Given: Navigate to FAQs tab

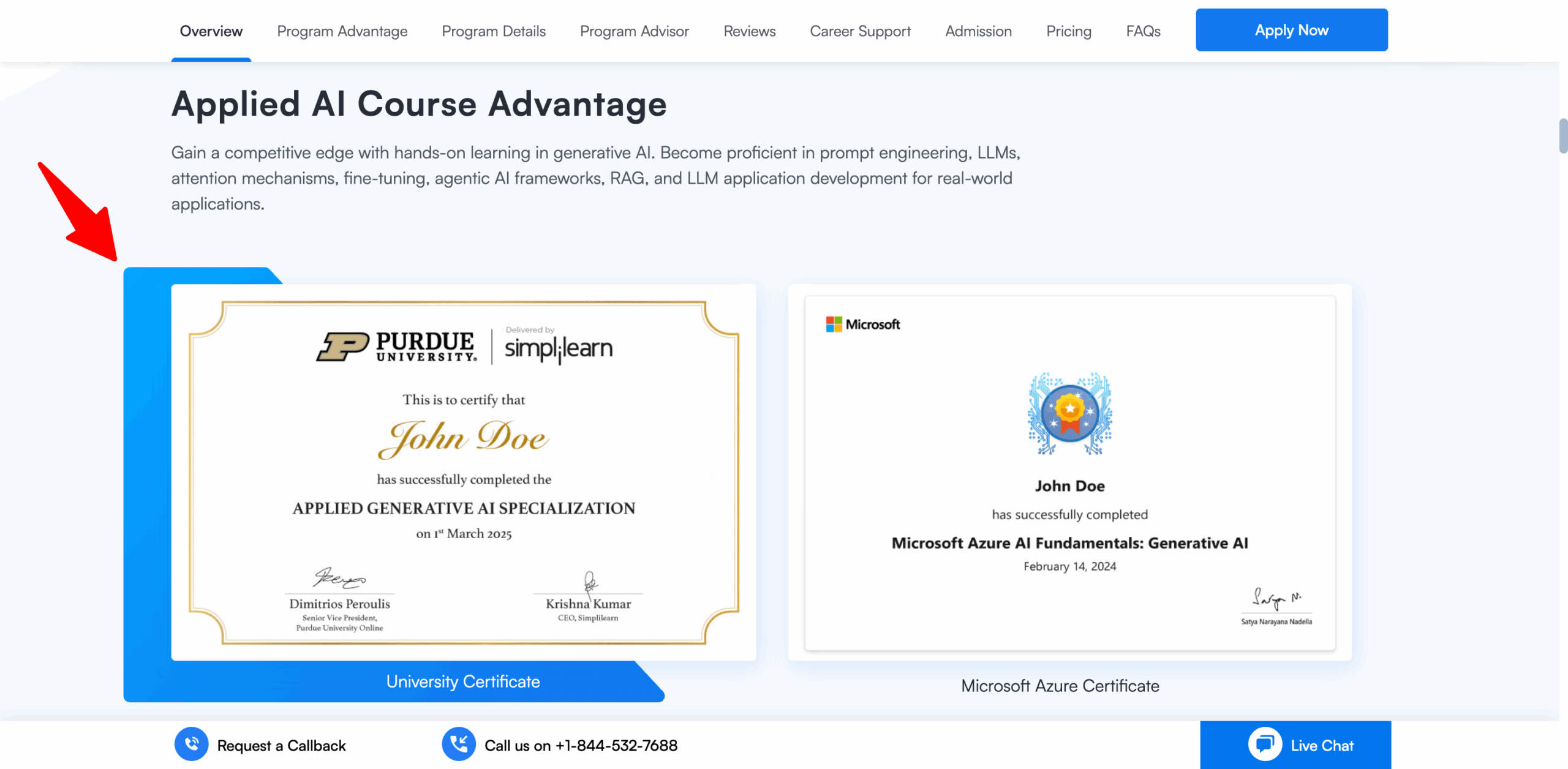Looking at the screenshot, I should point(1143,31).
